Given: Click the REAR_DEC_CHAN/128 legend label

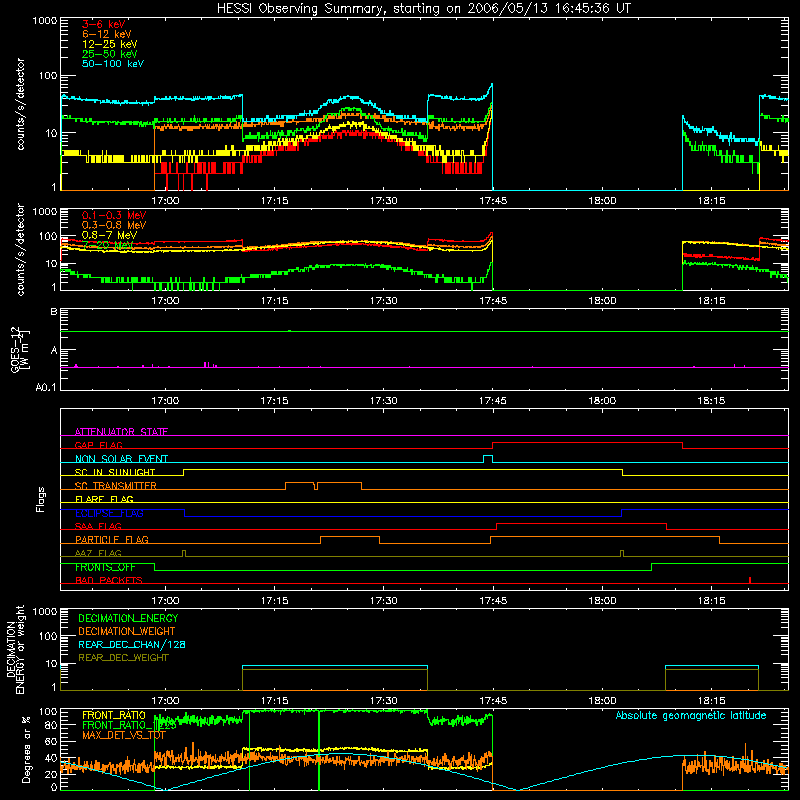Looking at the screenshot, I should pos(132,645).
